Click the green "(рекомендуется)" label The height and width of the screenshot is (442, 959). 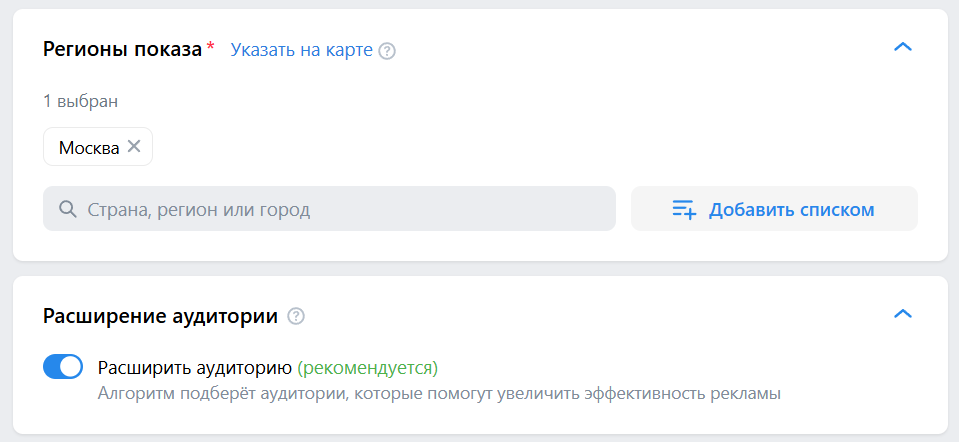(x=368, y=367)
